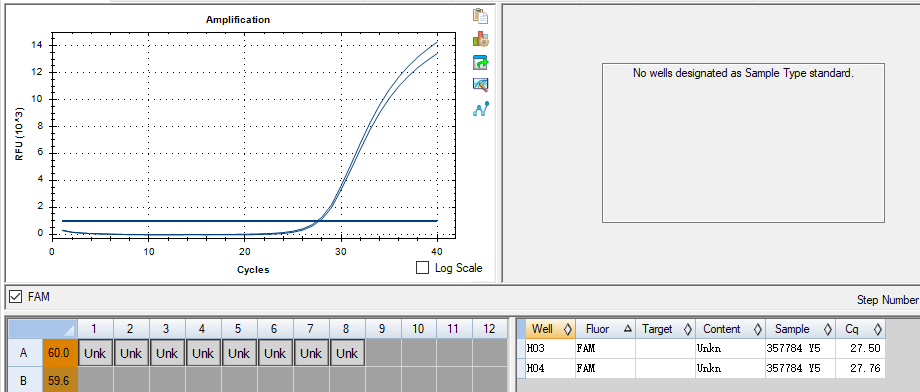Screen dimensions: 920x392
Task: Select plate column header 9
Action: (x=383, y=329)
